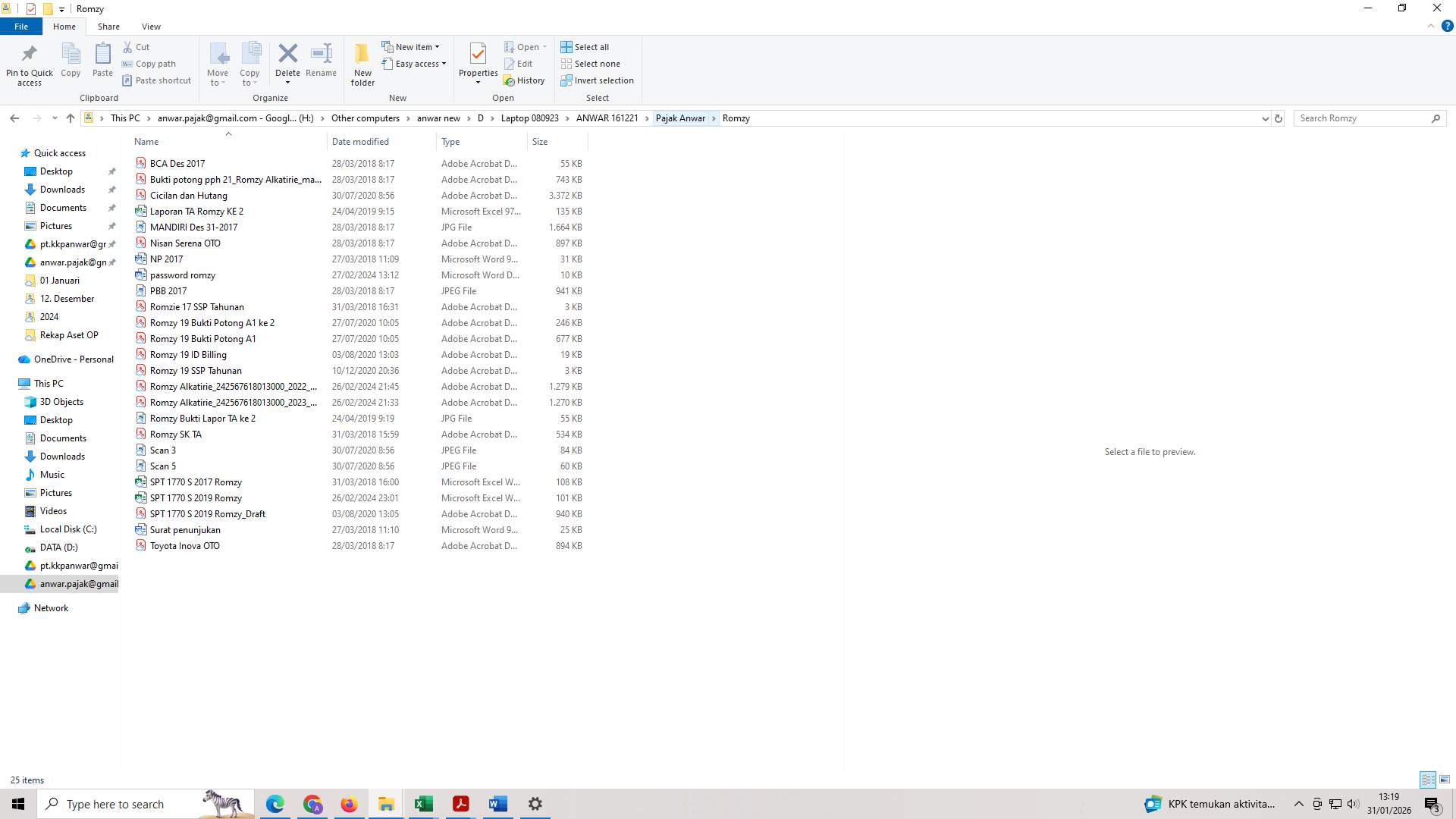1456x819 pixels.
Task: Launch Excel from the taskbar
Action: tap(423, 804)
